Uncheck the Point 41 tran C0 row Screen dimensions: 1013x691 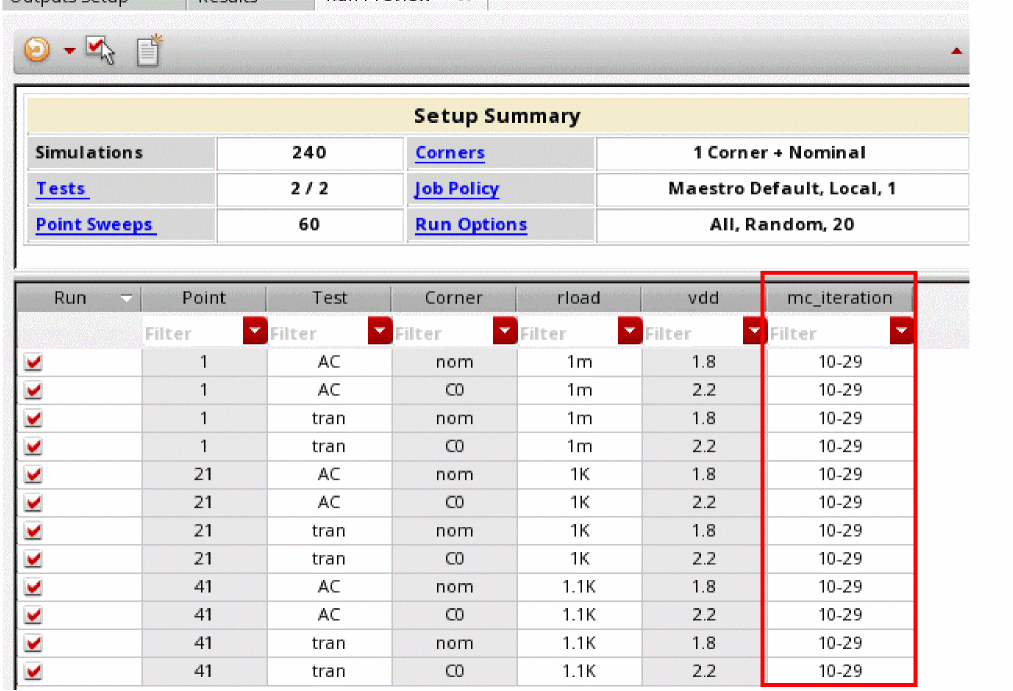(x=34, y=671)
